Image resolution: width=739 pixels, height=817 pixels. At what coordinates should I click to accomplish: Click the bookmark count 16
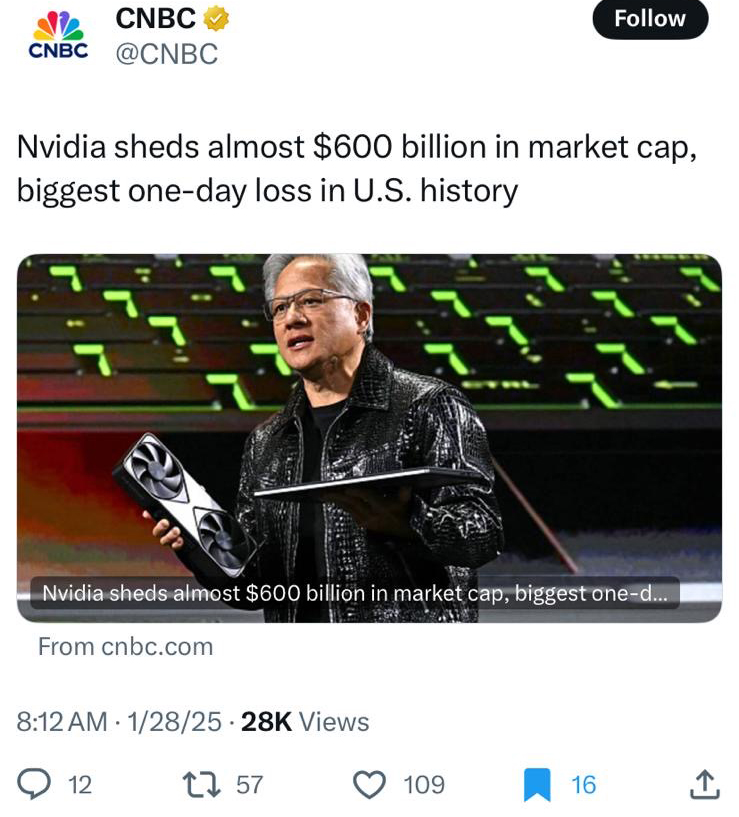[583, 785]
